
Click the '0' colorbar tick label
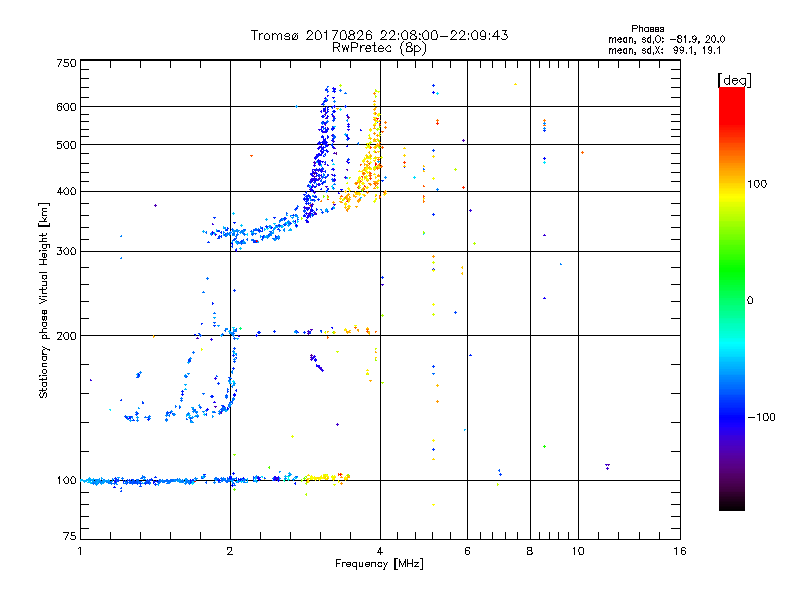point(750,301)
